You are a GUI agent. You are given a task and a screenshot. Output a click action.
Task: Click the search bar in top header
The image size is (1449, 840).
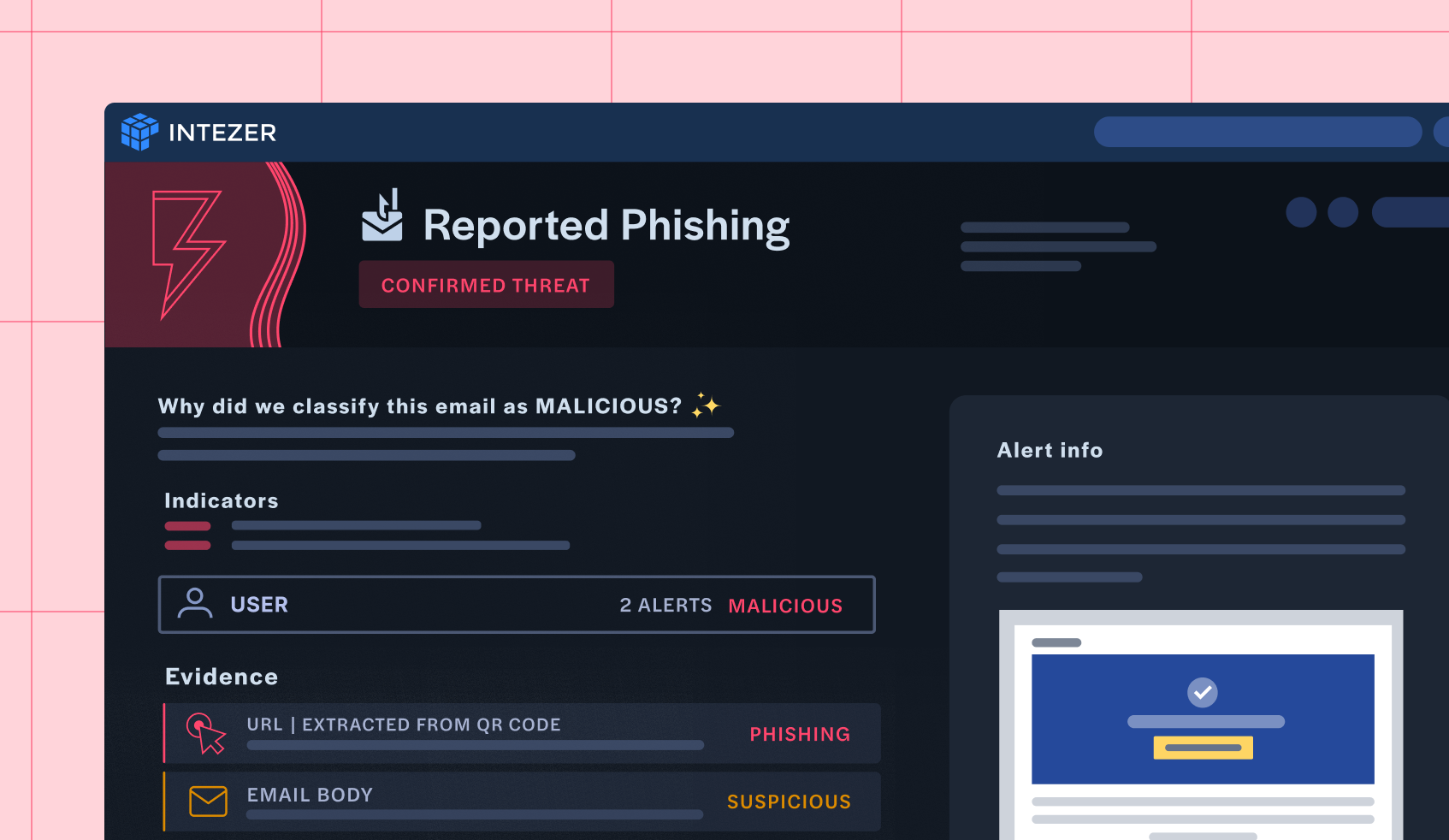[1257, 132]
